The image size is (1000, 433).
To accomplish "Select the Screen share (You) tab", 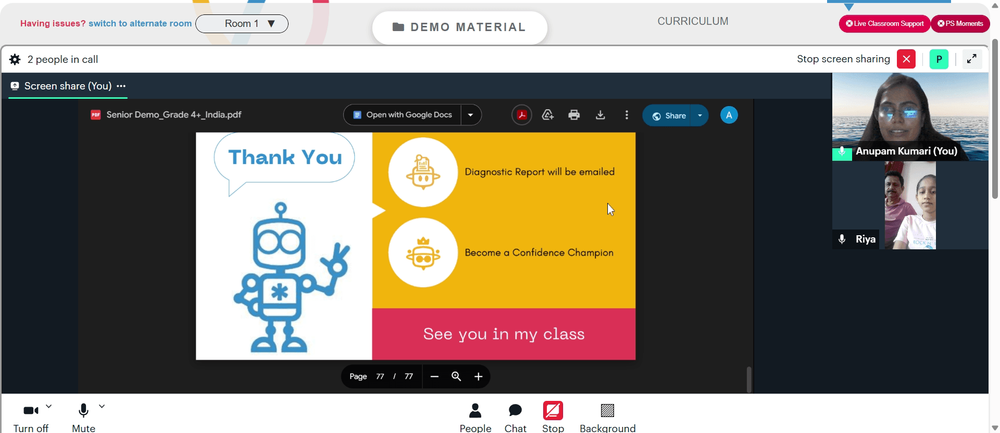I will point(68,86).
